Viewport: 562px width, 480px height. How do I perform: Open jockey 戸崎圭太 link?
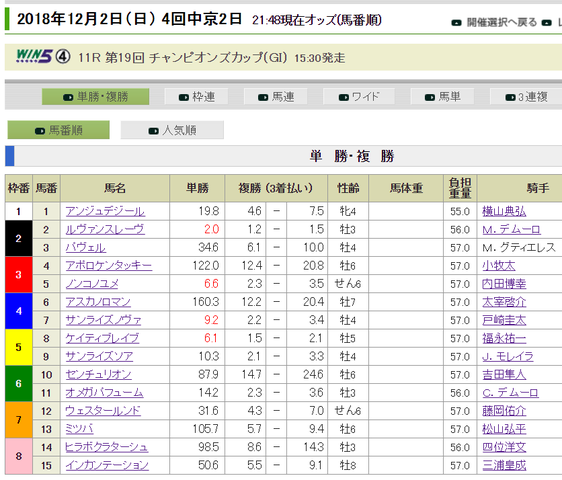pyautogui.click(x=504, y=320)
